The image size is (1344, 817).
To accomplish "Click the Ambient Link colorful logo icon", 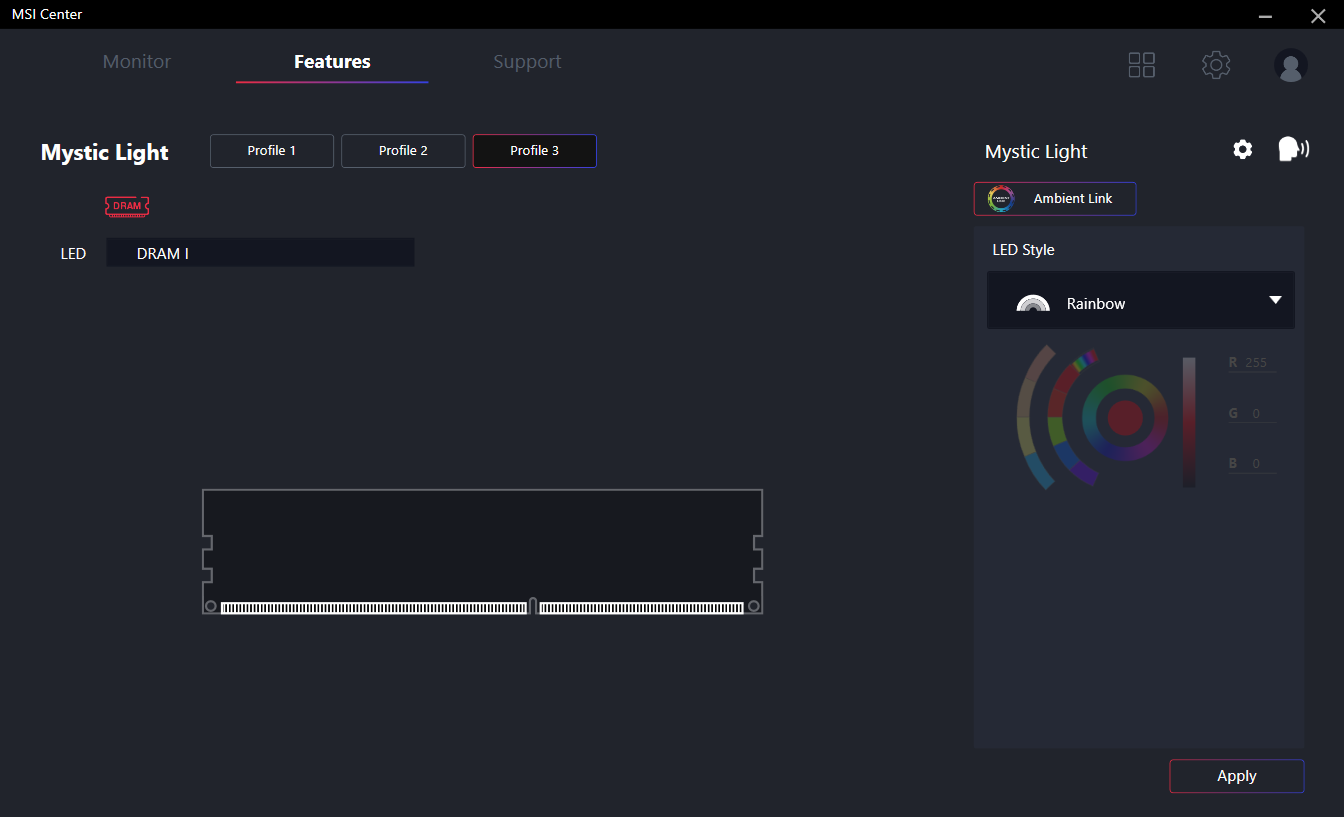I will (1001, 198).
